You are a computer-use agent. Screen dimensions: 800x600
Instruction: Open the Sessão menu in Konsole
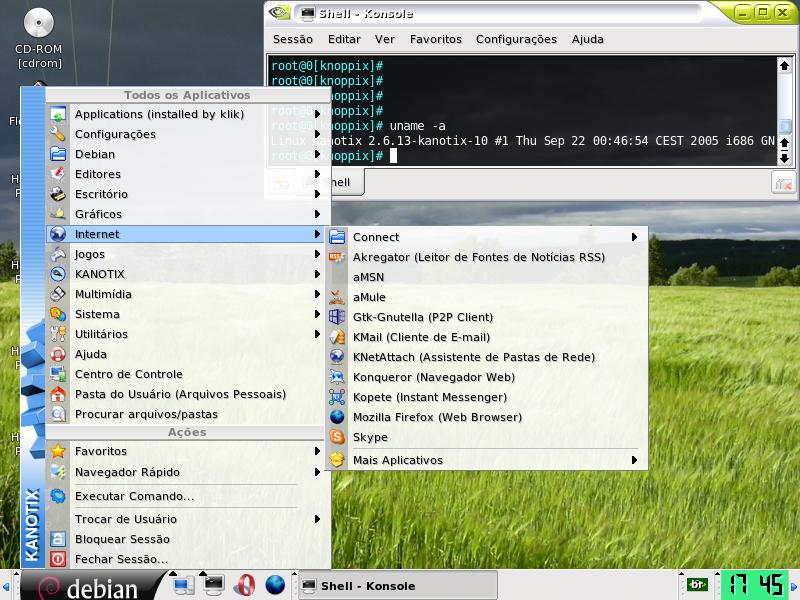click(293, 39)
